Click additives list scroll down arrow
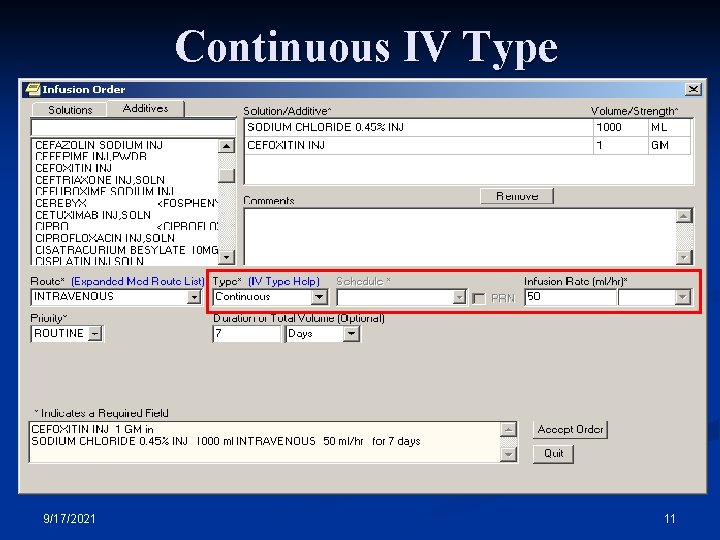Image resolution: width=720 pixels, height=540 pixels. pos(226,257)
